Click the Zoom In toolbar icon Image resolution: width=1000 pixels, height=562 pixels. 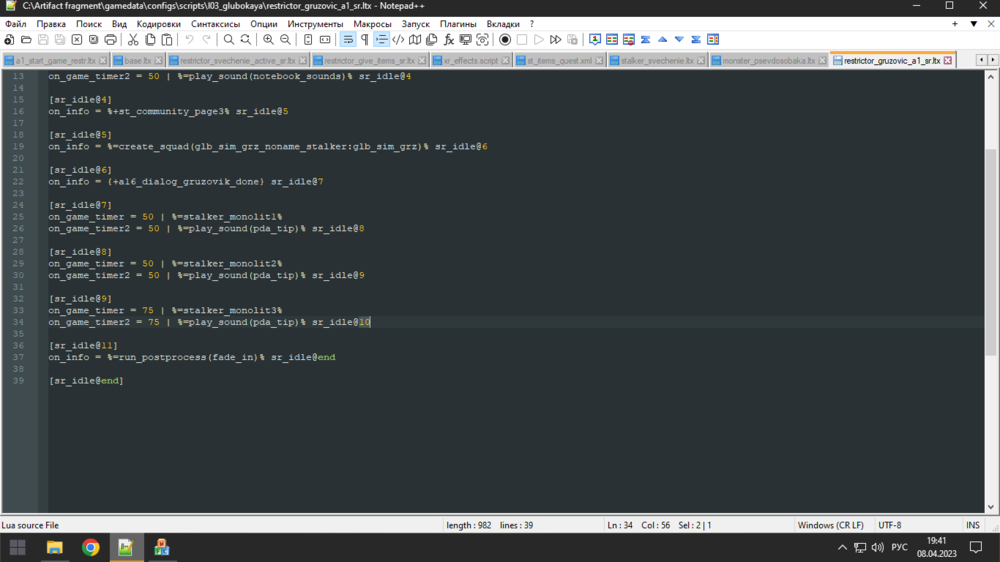268,40
